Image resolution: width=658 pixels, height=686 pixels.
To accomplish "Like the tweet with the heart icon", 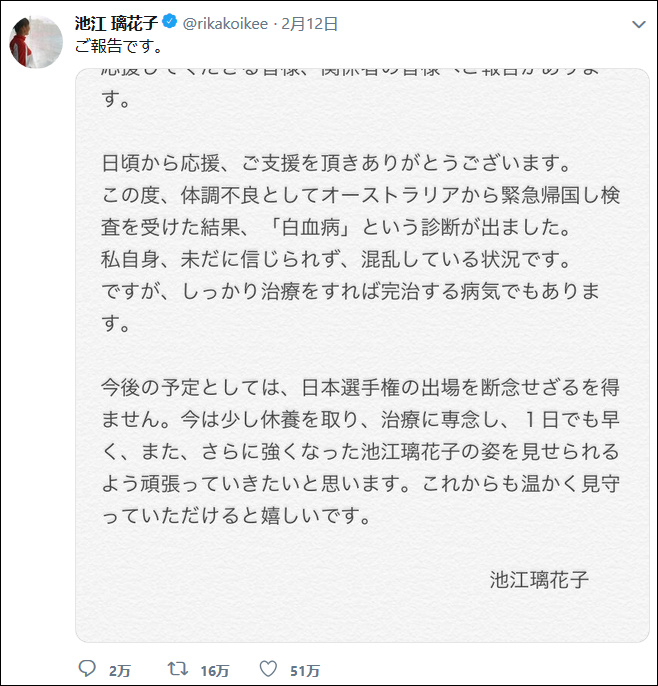I will [x=268, y=668].
